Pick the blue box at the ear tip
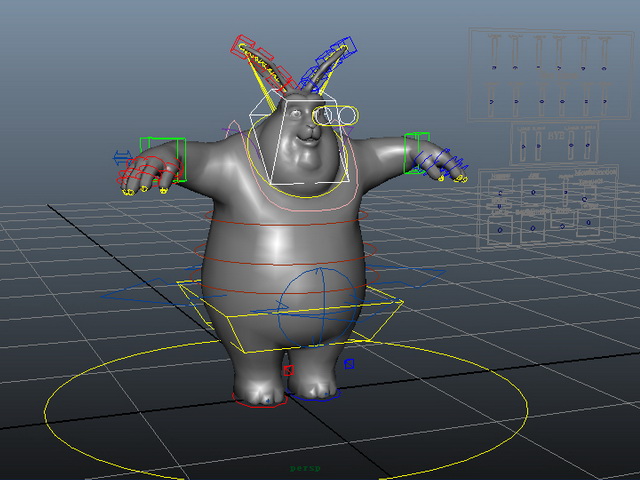 345,46
